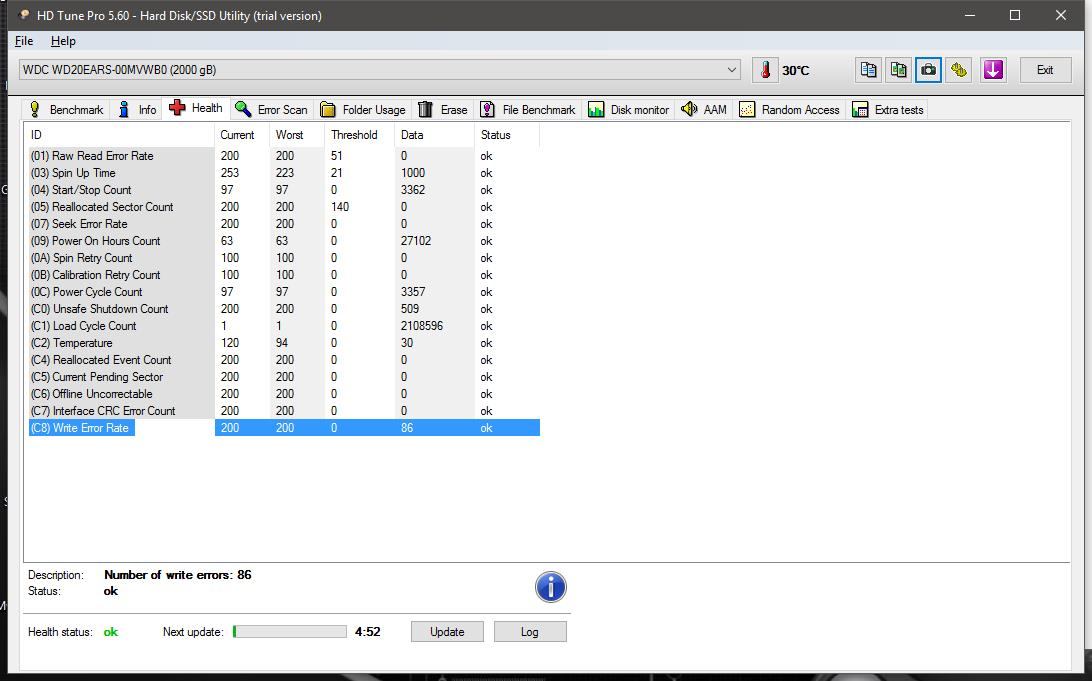This screenshot has height=681, width=1092.
Task: Click the Folder Usage folder icon
Action: (327, 109)
